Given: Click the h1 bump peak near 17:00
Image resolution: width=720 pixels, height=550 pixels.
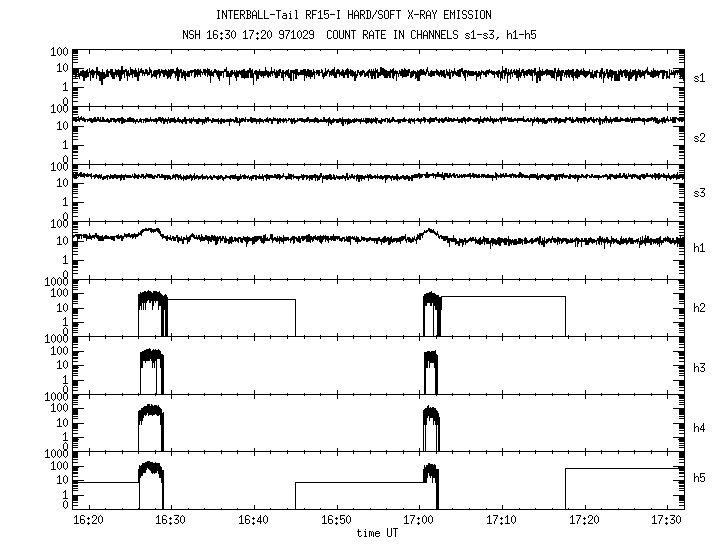Looking at the screenshot, I should (x=428, y=231).
